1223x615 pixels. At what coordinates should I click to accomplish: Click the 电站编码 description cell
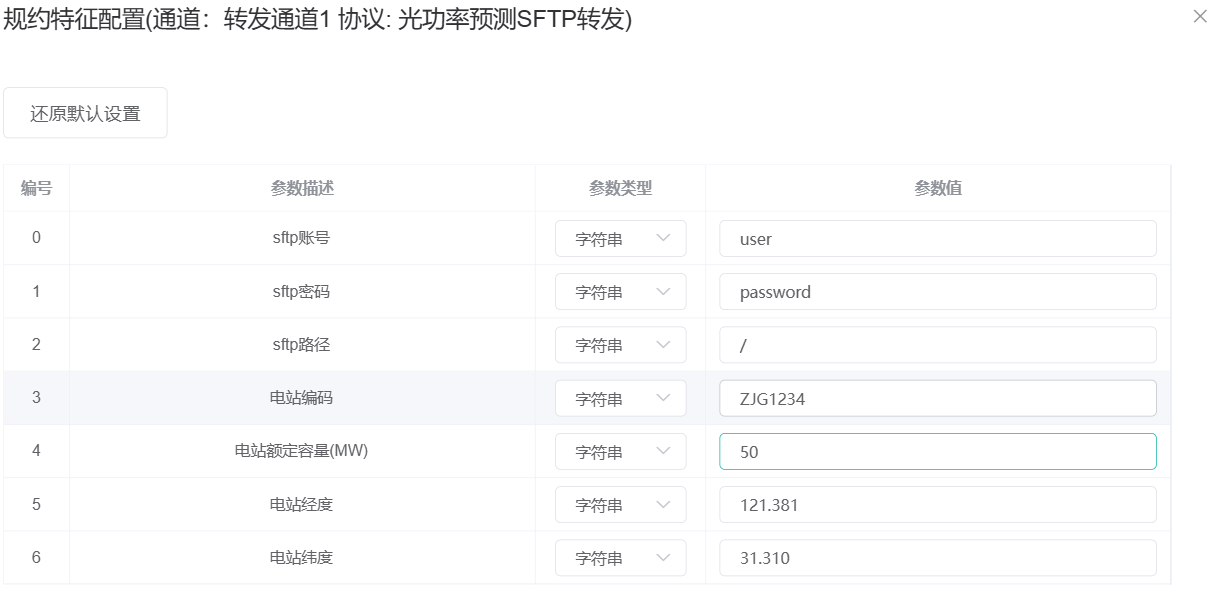click(x=302, y=398)
